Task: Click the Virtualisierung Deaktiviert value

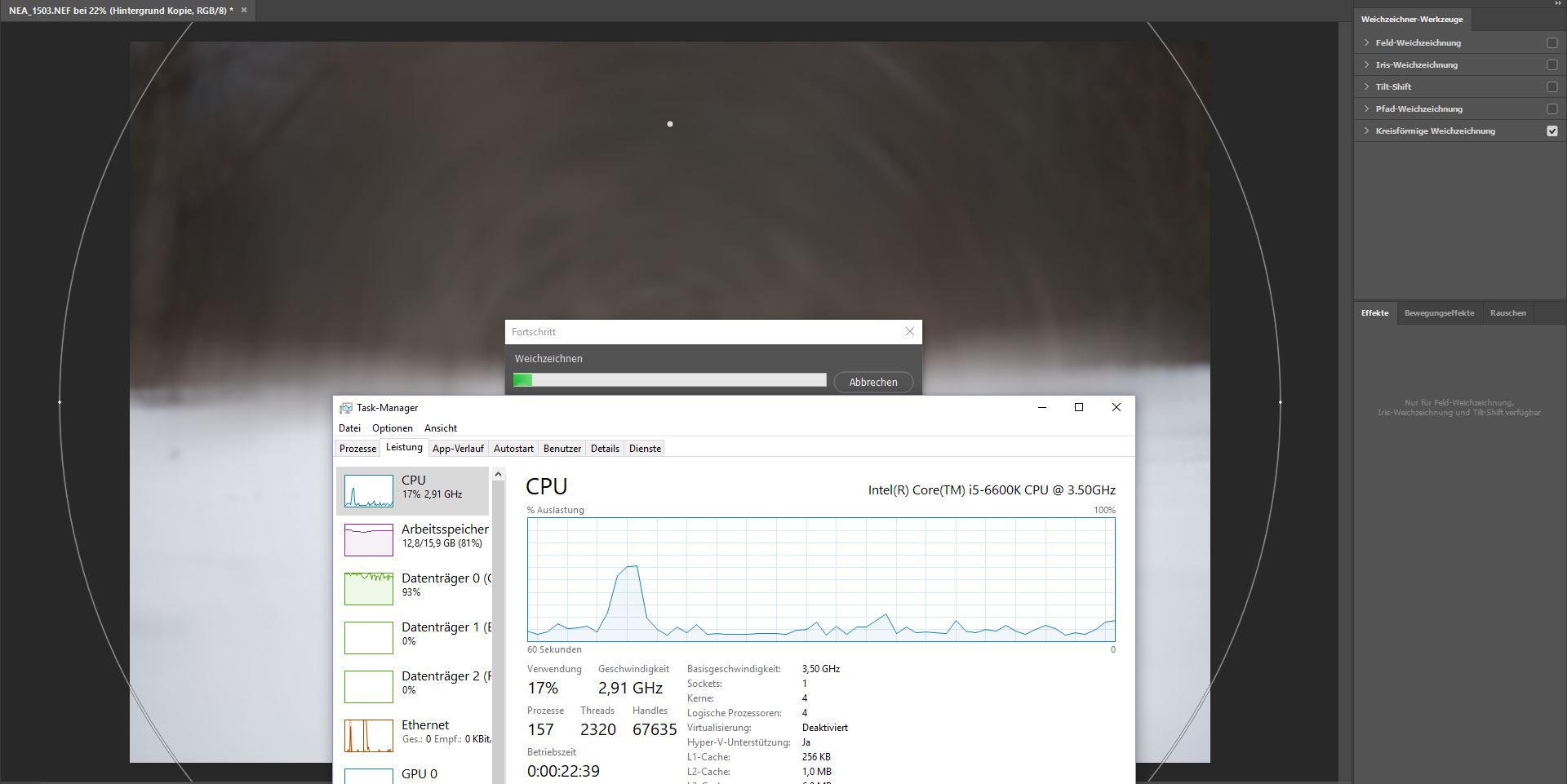Action: coord(824,728)
